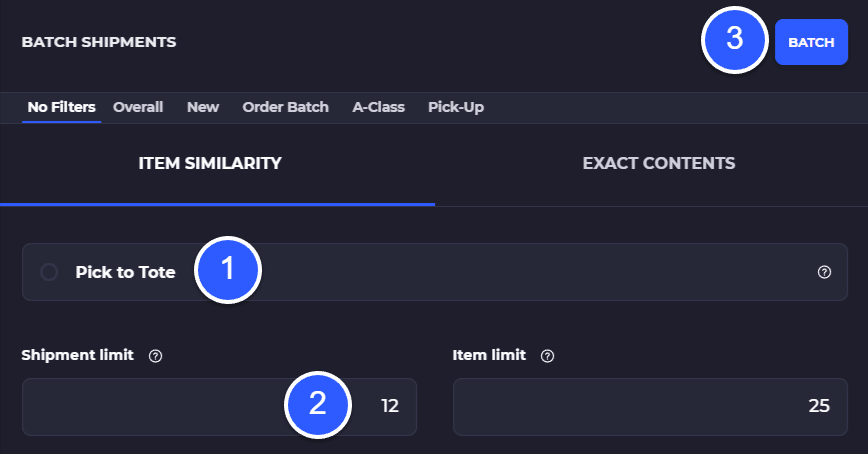Switch to the Overall filter tab
Image resolution: width=868 pixels, height=454 pixels.
click(x=138, y=107)
